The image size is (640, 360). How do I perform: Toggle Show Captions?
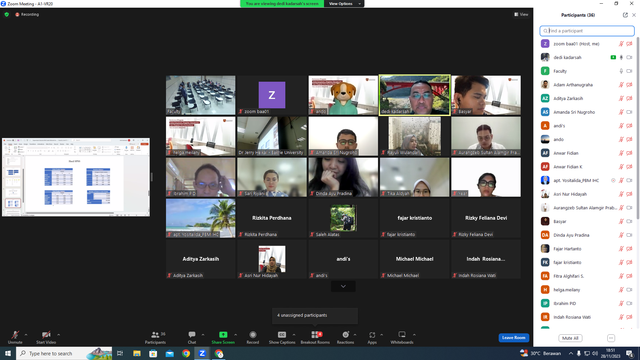click(x=282, y=337)
